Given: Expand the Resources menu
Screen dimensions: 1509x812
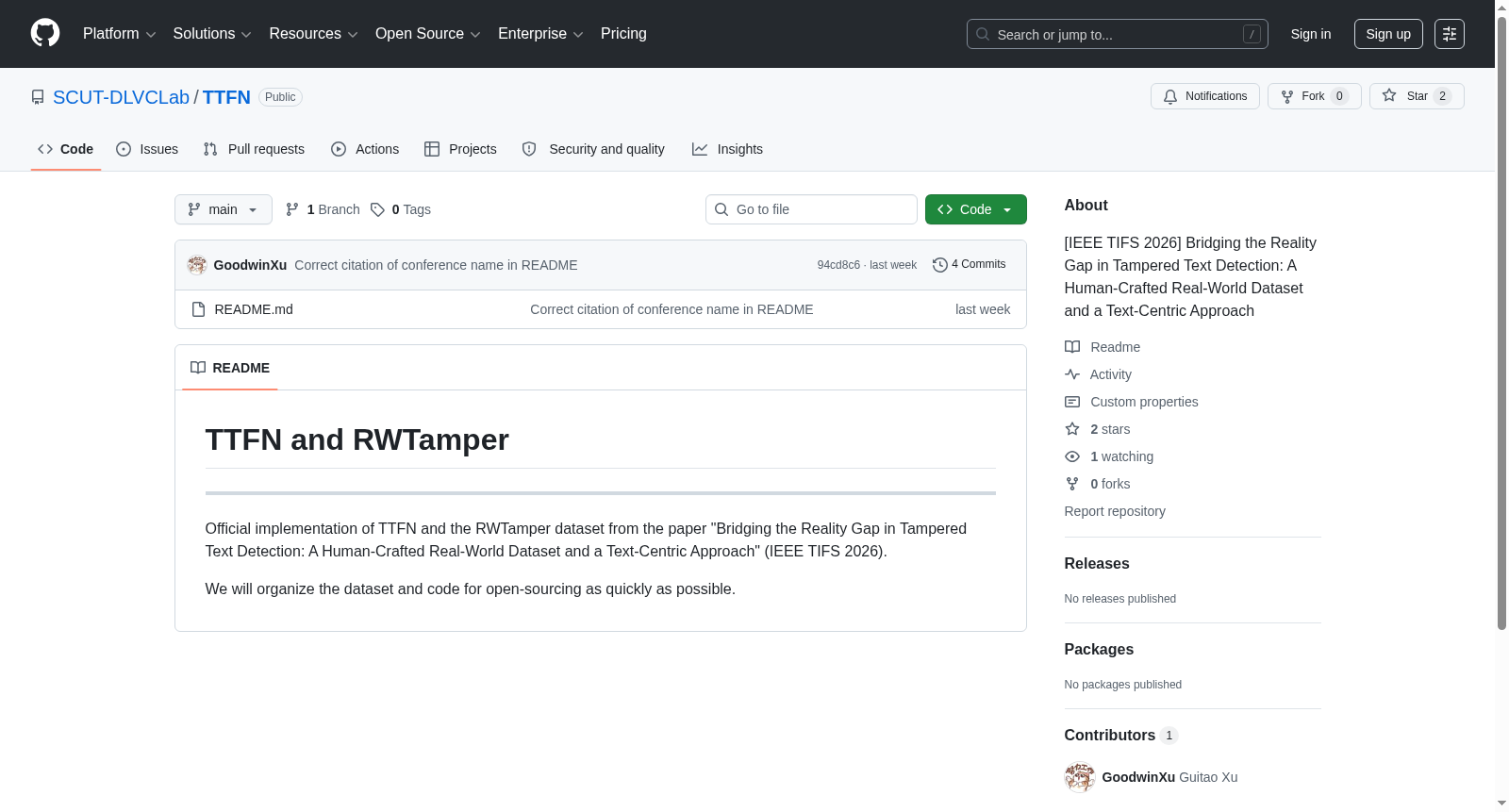Looking at the screenshot, I should (x=313, y=34).
